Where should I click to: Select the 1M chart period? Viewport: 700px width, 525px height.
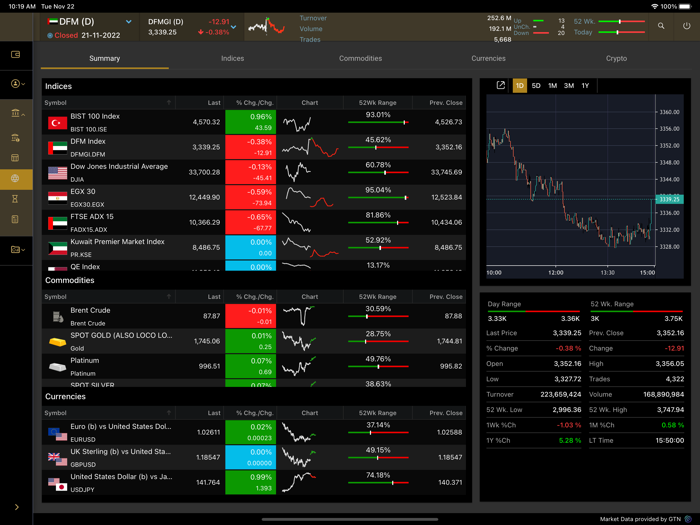pos(552,86)
